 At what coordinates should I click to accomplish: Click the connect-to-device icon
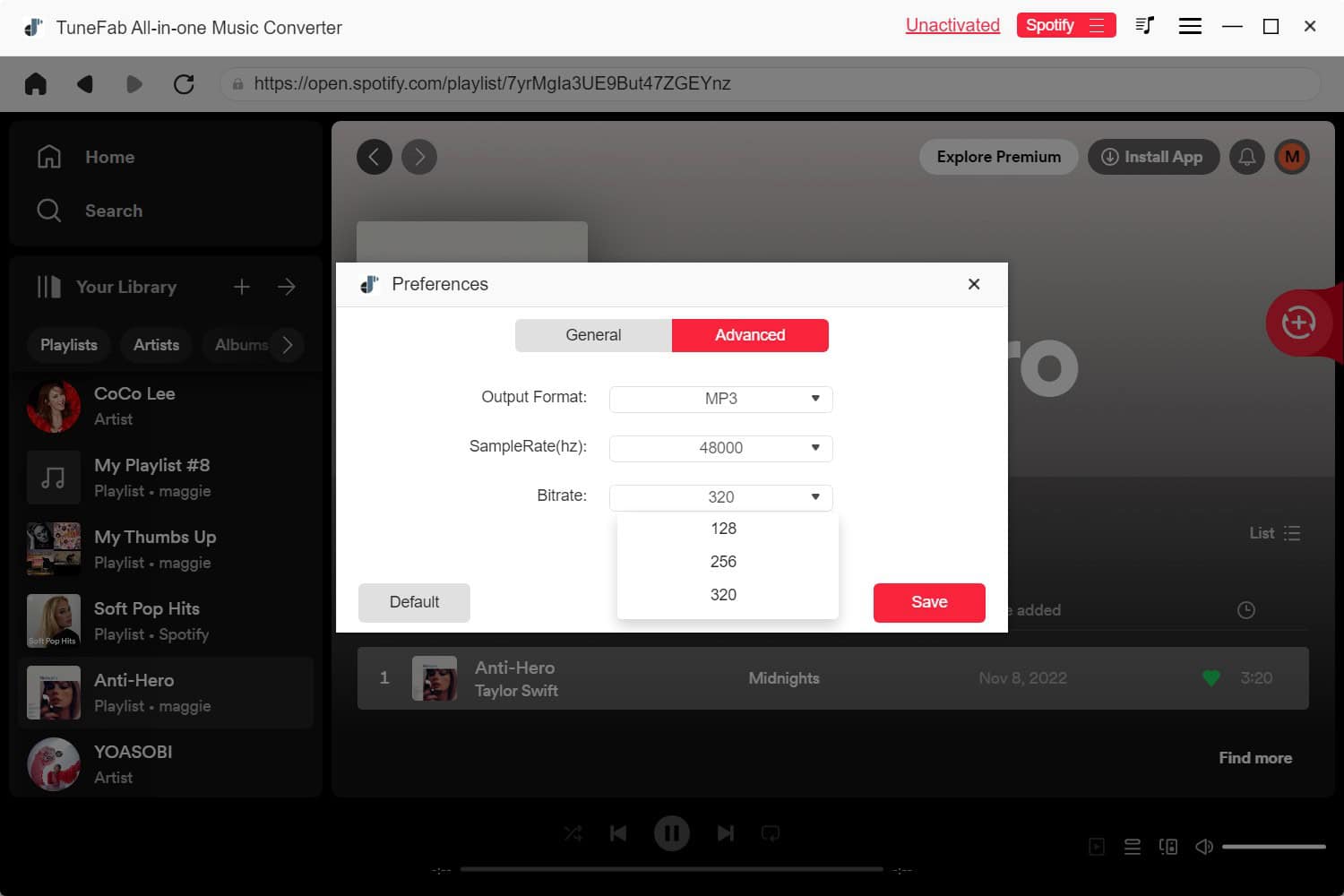pyautogui.click(x=1167, y=846)
